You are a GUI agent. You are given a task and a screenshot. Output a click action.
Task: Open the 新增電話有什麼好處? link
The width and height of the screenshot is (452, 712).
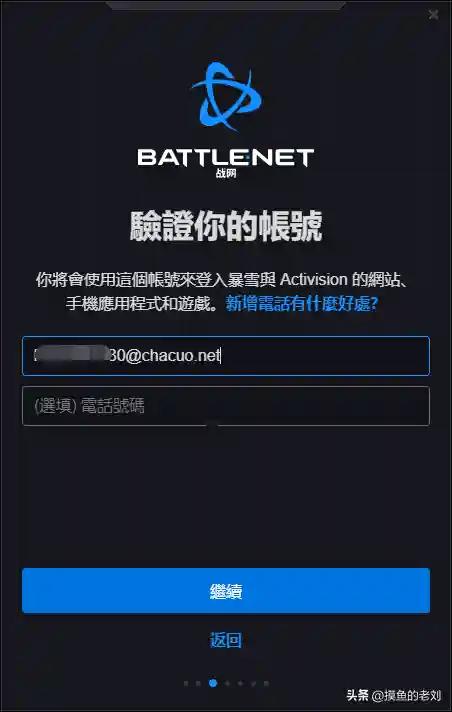click(x=302, y=303)
